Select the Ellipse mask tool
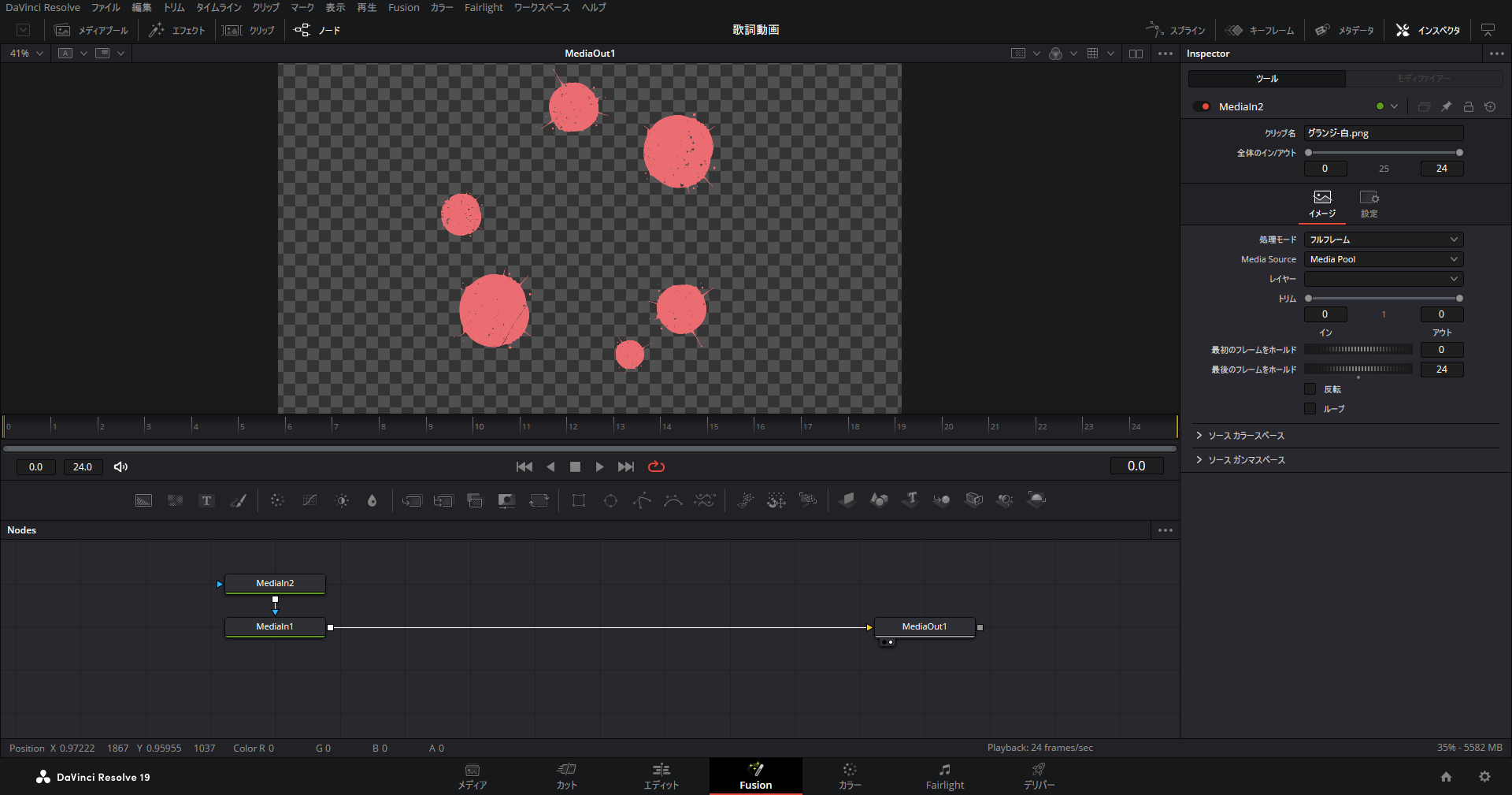 point(610,500)
